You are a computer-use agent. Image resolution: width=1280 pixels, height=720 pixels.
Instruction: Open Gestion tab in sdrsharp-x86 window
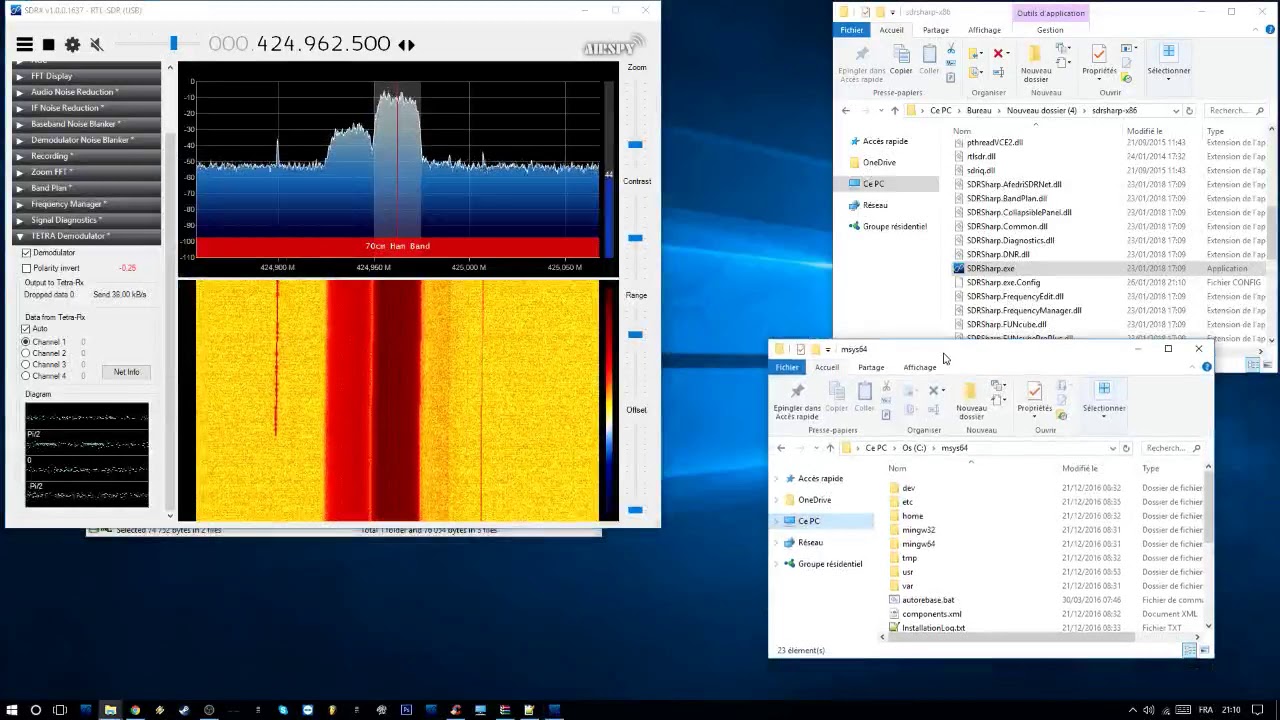pyautogui.click(x=1050, y=30)
